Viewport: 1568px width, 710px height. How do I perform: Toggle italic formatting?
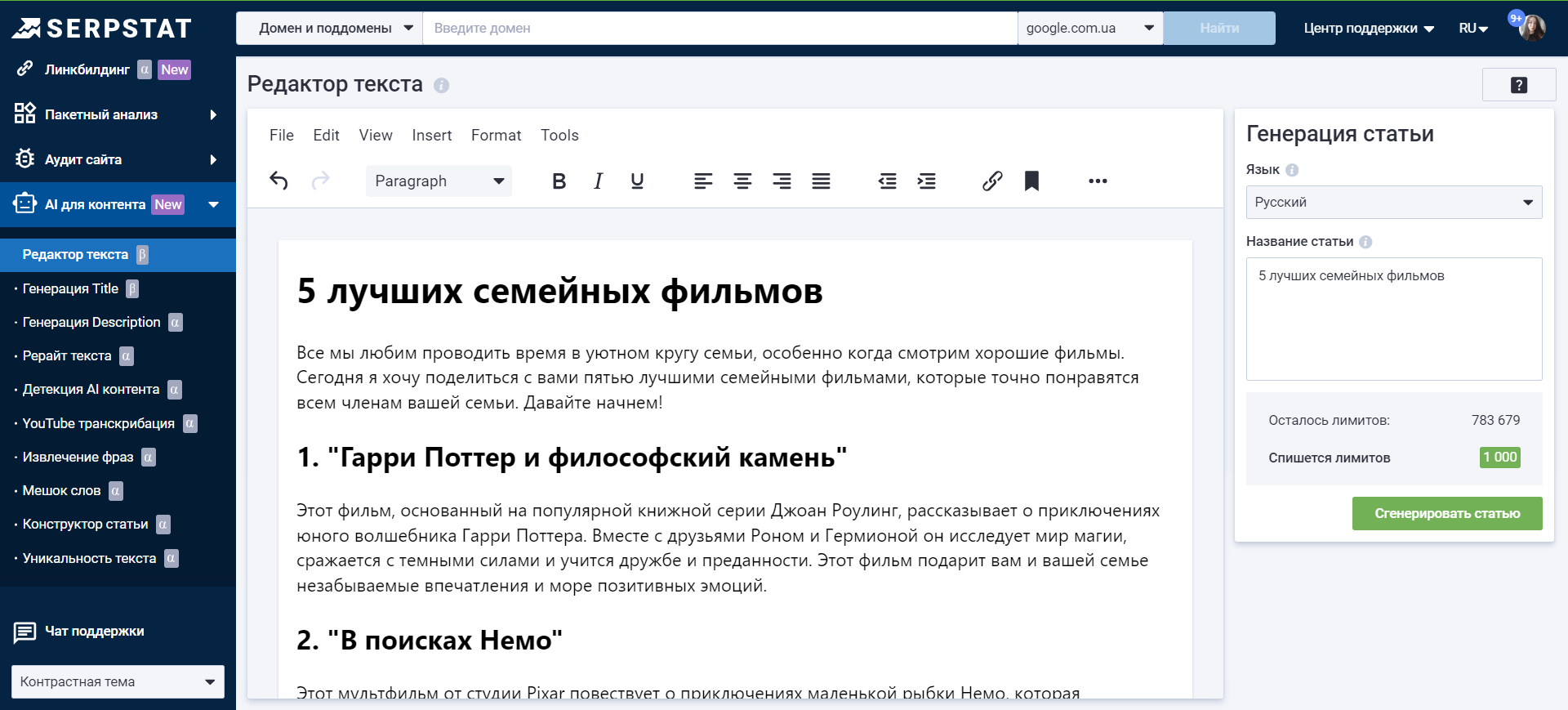[x=598, y=181]
